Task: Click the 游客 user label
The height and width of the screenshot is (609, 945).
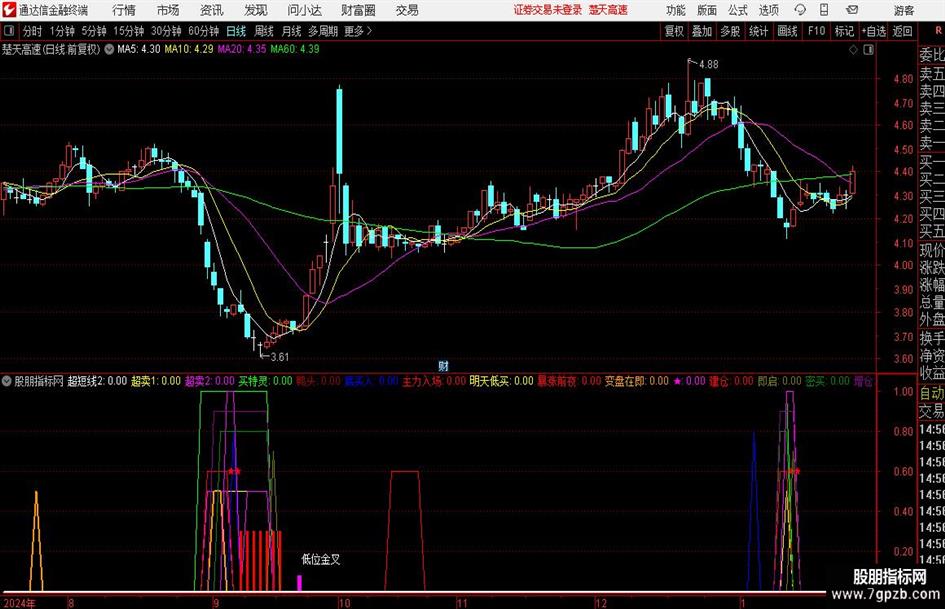Action: click(904, 10)
